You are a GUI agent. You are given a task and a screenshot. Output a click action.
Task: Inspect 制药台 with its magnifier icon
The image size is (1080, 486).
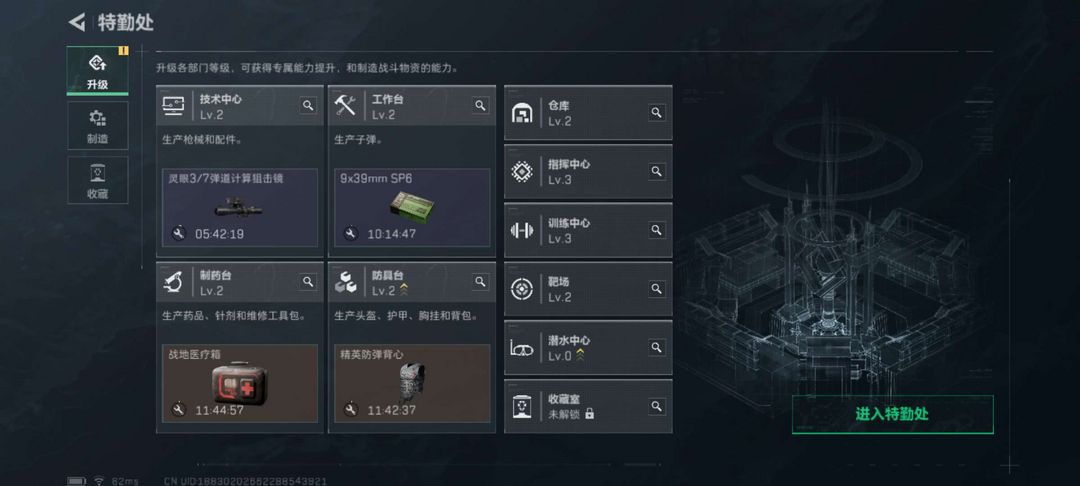click(x=308, y=281)
